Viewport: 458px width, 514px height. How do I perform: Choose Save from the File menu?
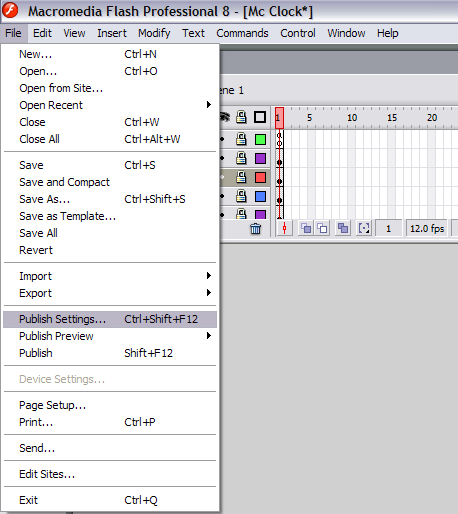(110, 165)
